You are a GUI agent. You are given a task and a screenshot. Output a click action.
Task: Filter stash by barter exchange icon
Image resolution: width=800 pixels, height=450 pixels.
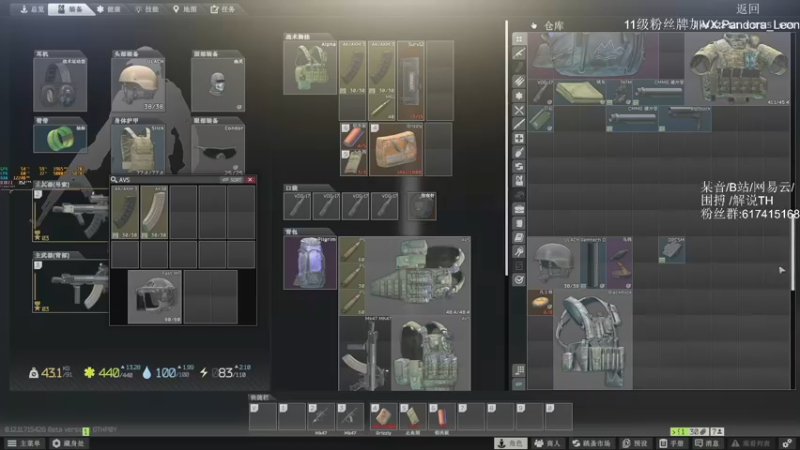(519, 166)
